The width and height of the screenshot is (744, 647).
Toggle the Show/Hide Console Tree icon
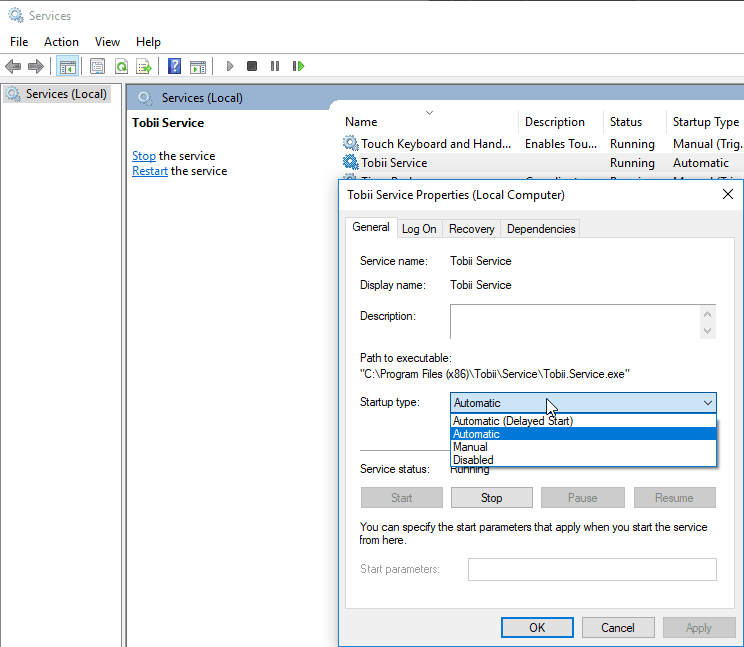coord(67,66)
